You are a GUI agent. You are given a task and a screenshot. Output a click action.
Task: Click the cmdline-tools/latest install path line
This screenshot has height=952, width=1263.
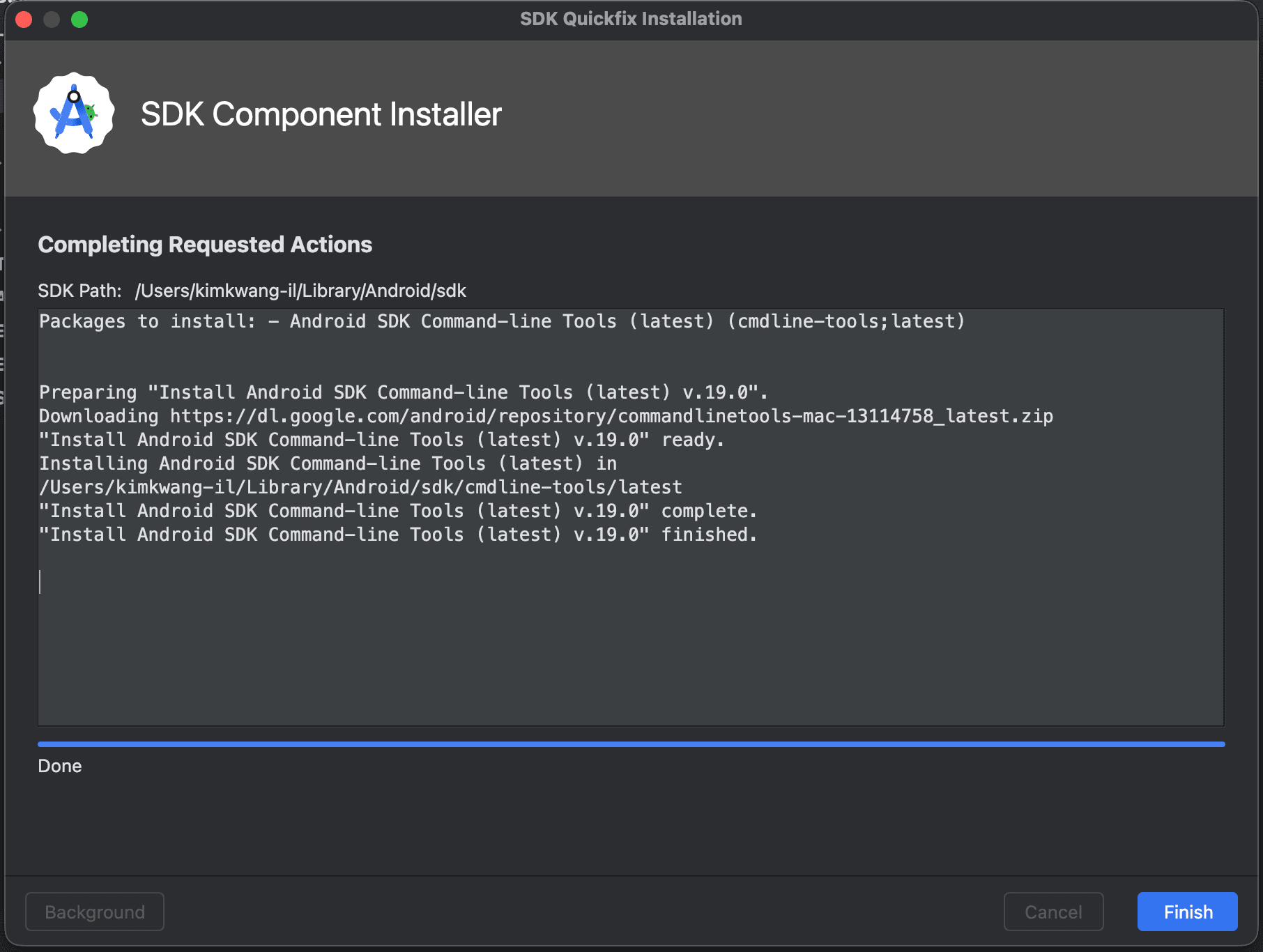[x=360, y=487]
